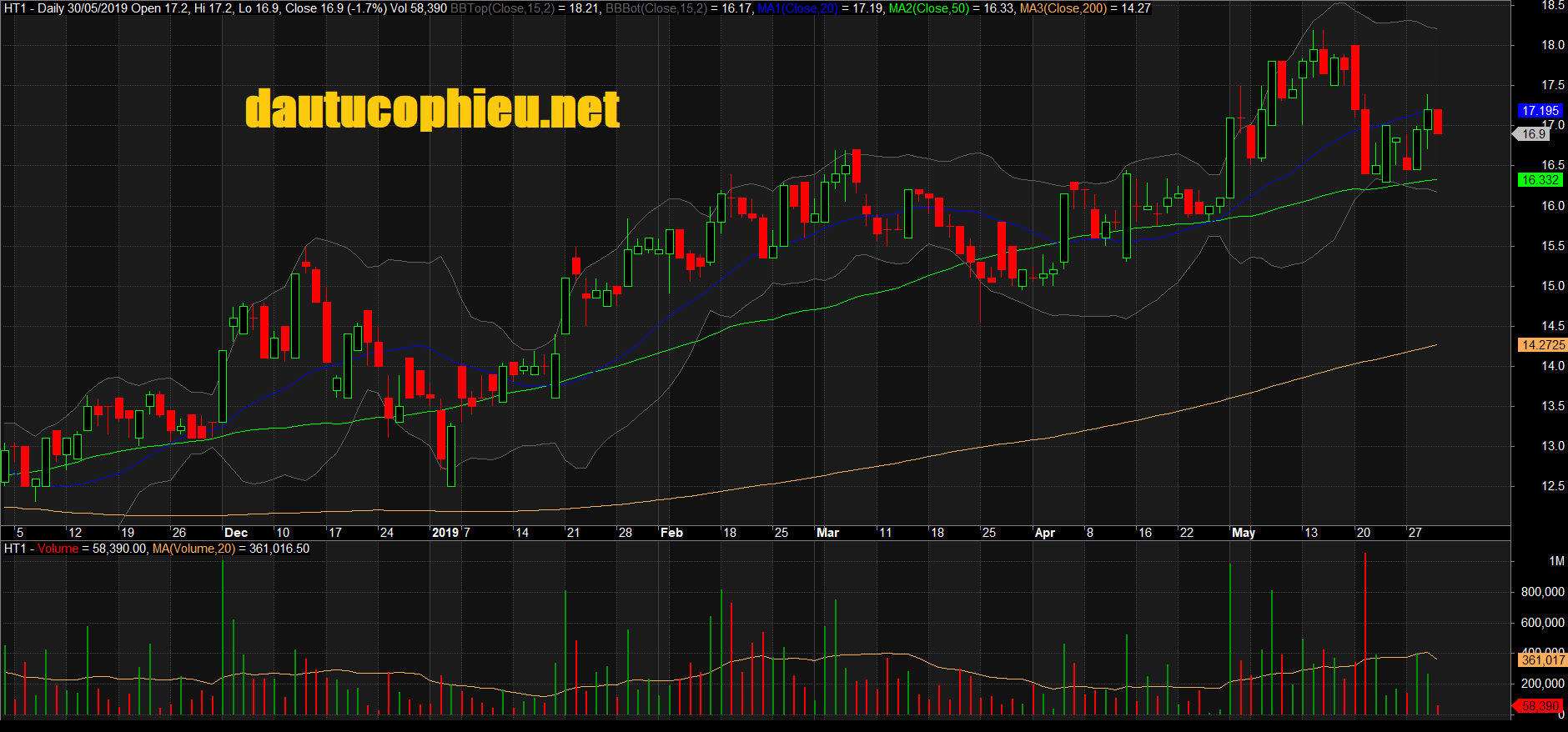Click date label 26 on the time axis
The width and height of the screenshot is (1568, 732).
click(179, 533)
